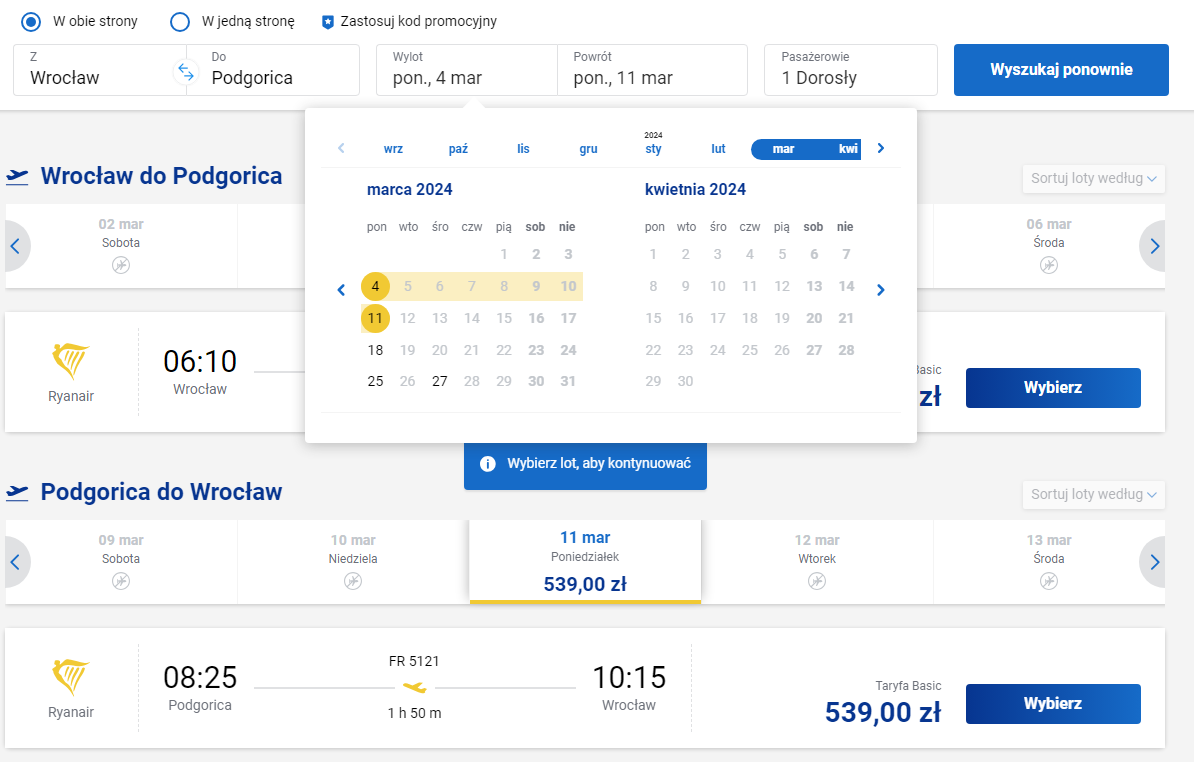
Task: Pick 18 March in the calendar
Action: click(375, 350)
